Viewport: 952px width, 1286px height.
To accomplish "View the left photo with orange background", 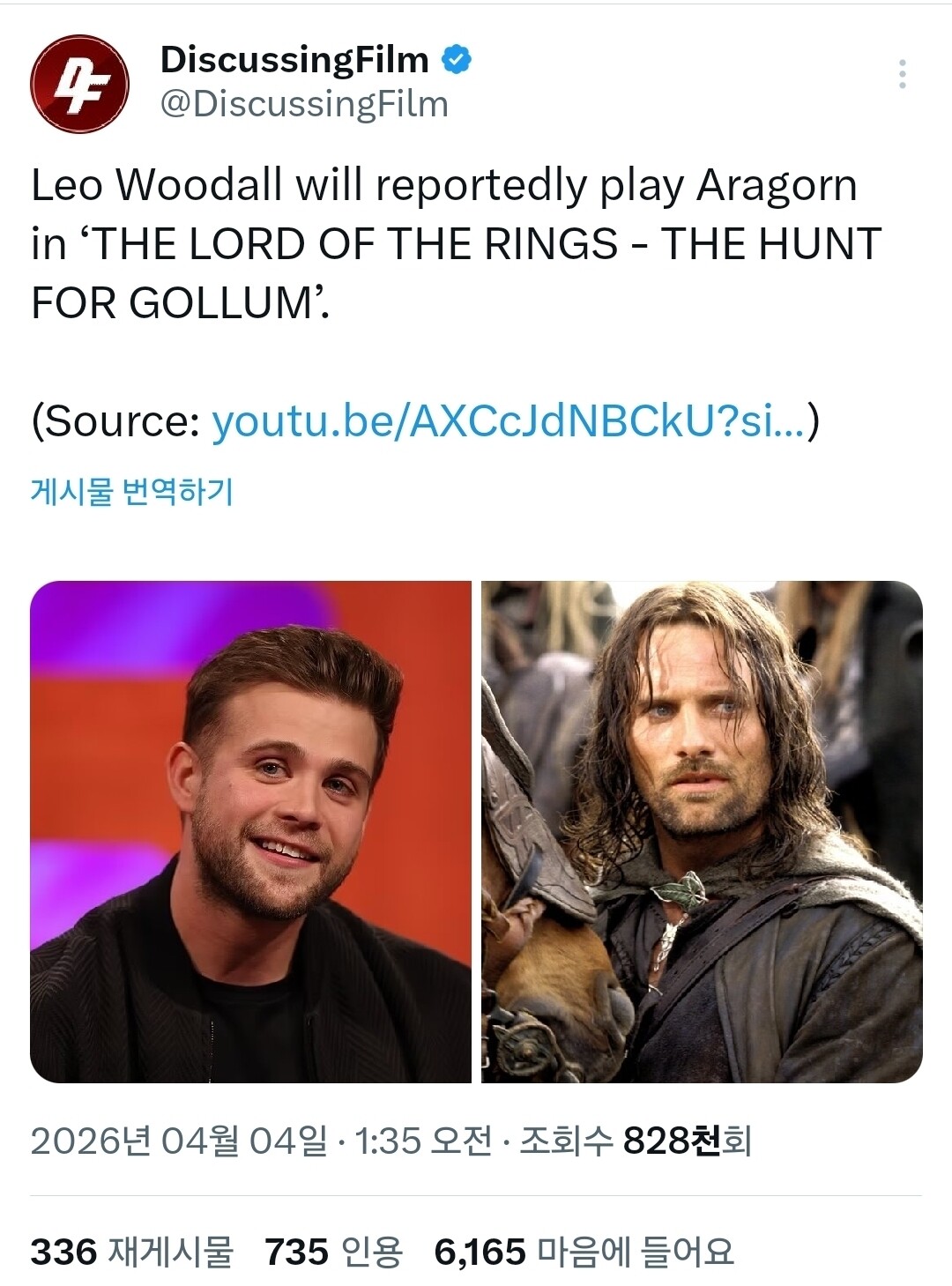I will (251, 831).
